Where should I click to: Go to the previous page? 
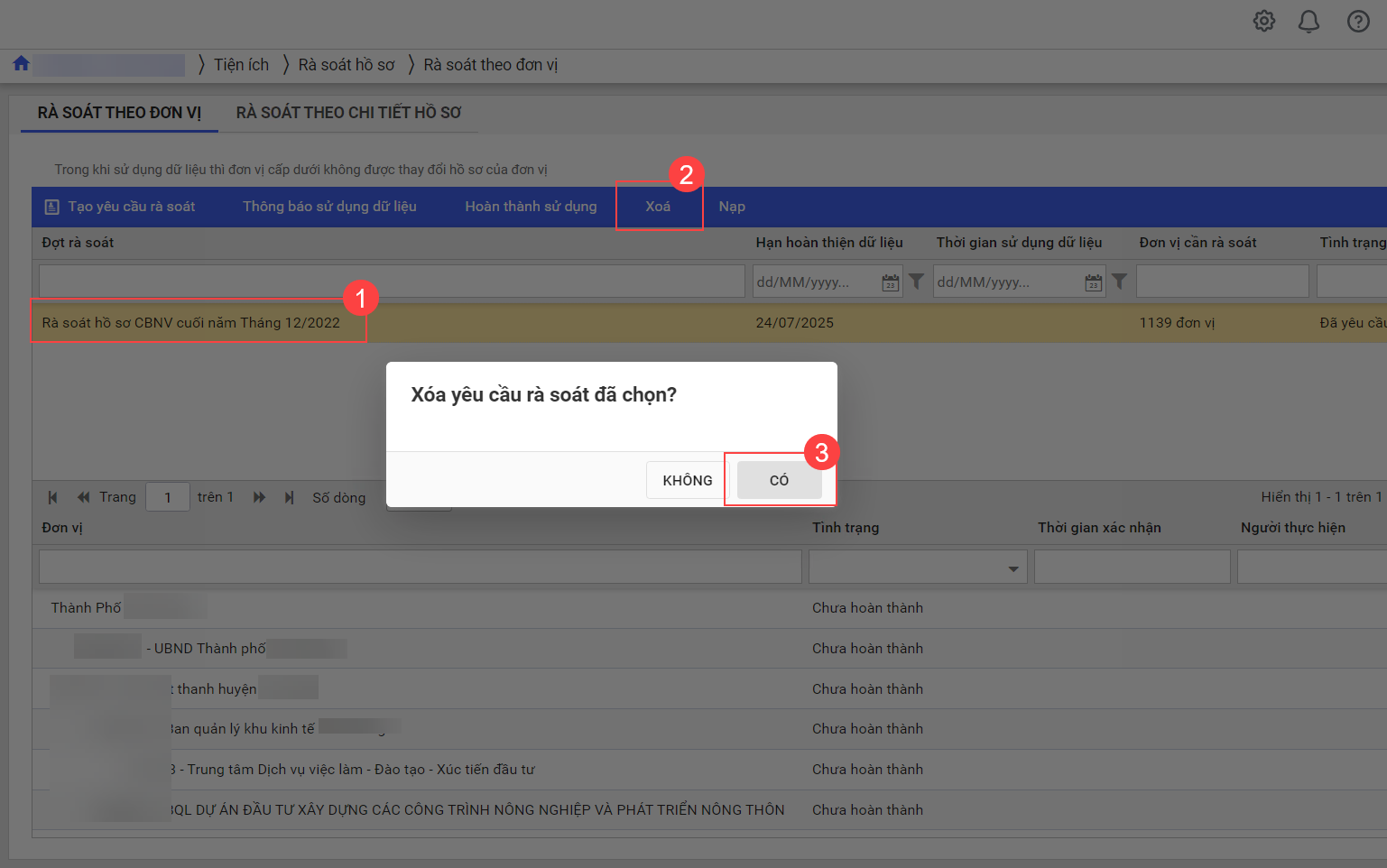tap(83, 497)
